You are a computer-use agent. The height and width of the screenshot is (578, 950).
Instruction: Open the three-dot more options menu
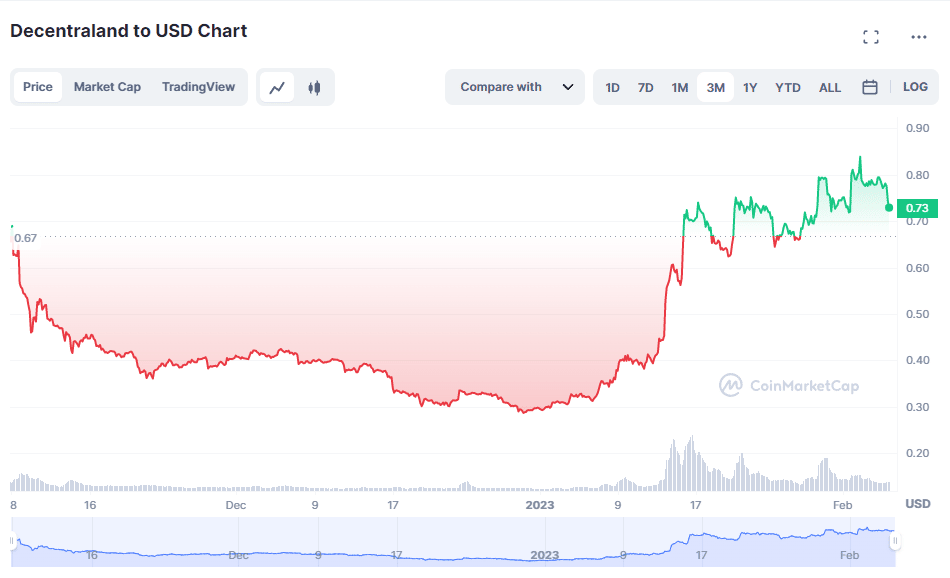tap(918, 37)
